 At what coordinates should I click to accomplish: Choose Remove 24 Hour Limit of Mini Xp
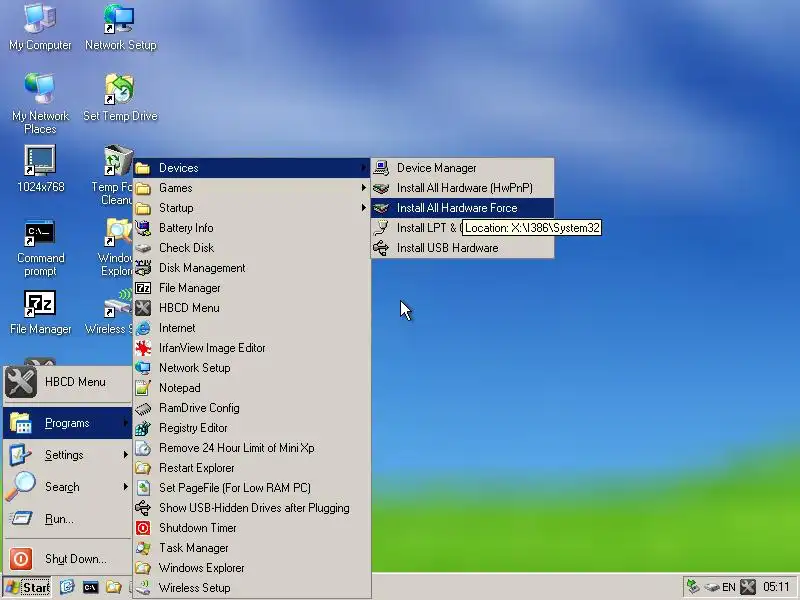pyautogui.click(x=251, y=448)
